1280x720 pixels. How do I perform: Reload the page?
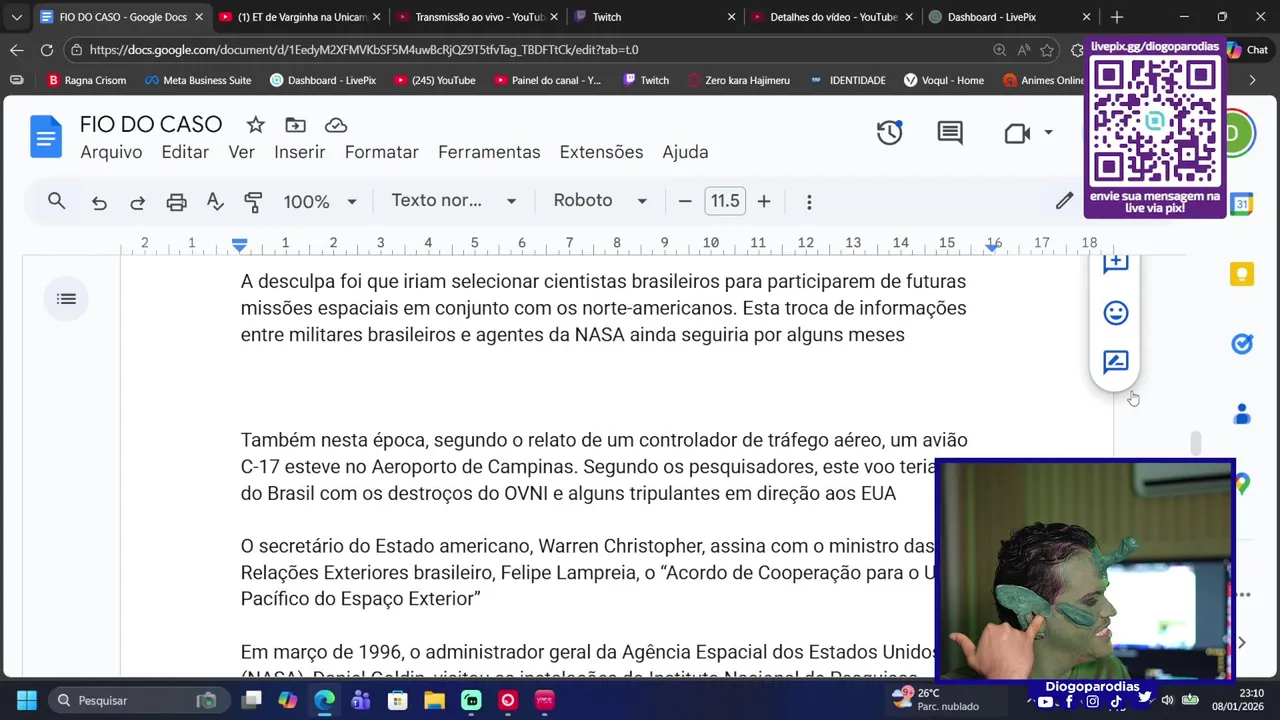click(x=47, y=50)
